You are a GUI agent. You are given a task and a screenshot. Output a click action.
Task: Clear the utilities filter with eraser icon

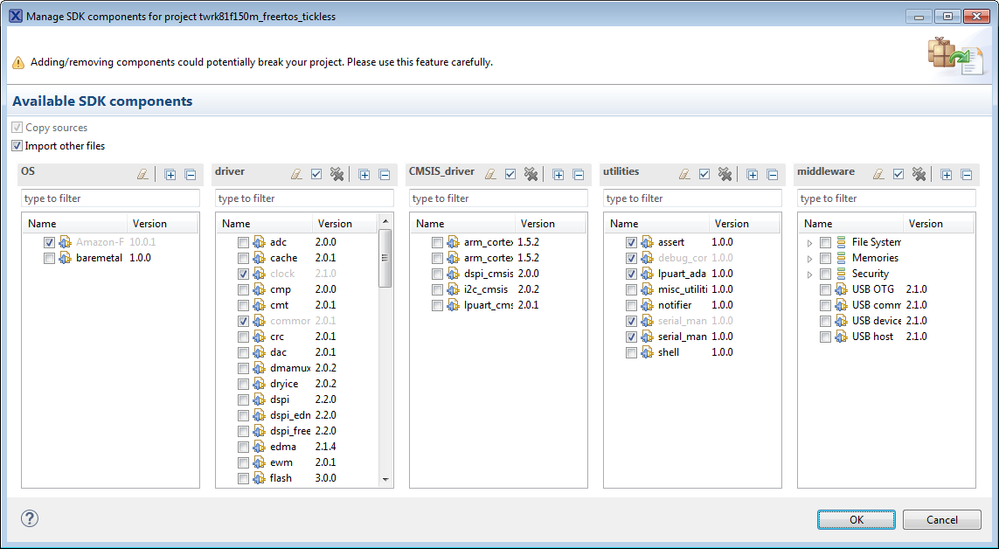pyautogui.click(x=684, y=174)
